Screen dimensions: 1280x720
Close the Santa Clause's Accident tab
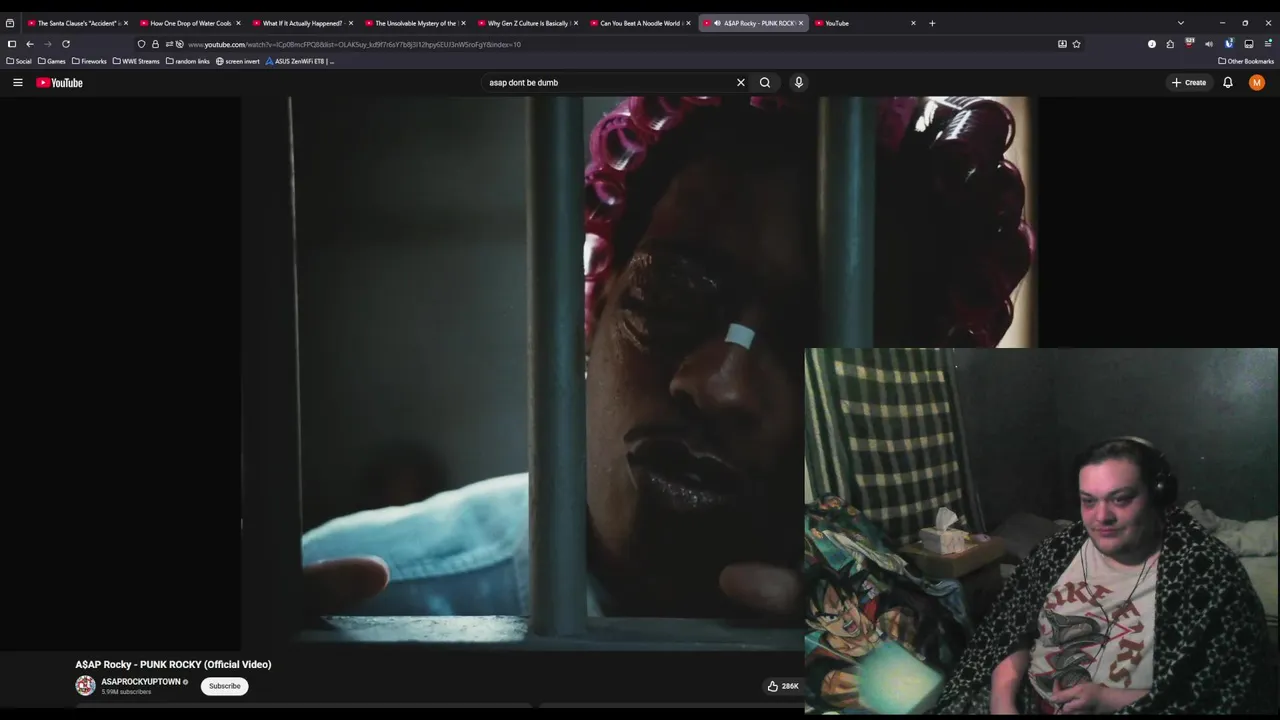point(126,23)
